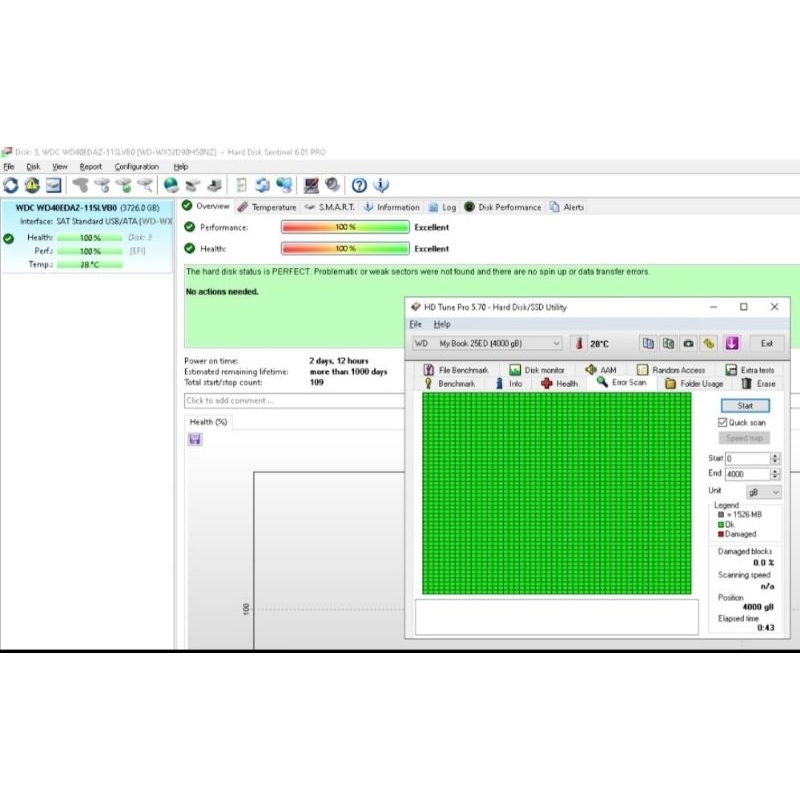Viewport: 800px width, 800px height.
Task: Click the computer monitor icon in Sentinel toolbar
Action: 311,185
